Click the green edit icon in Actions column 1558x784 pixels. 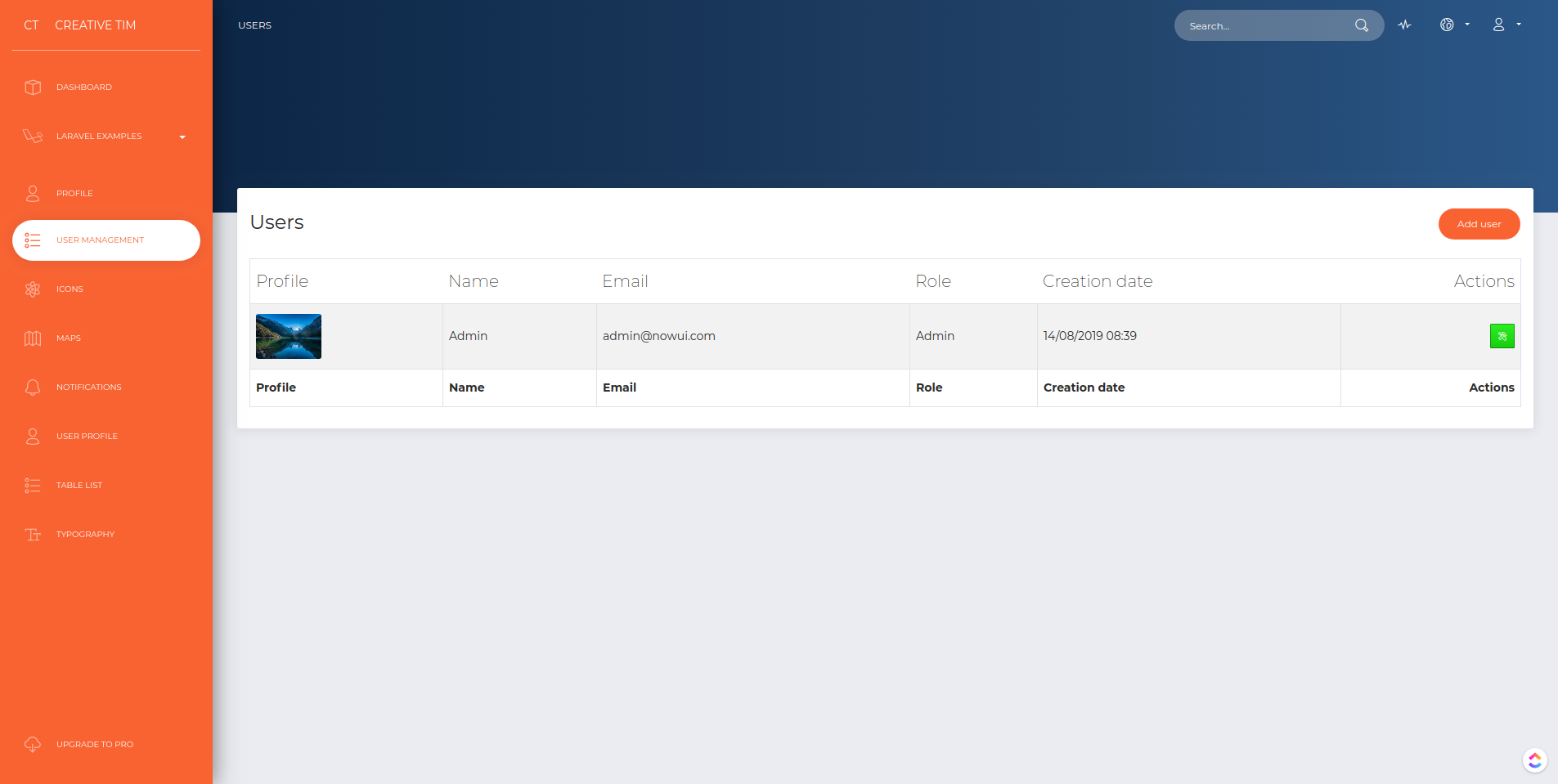click(1502, 336)
